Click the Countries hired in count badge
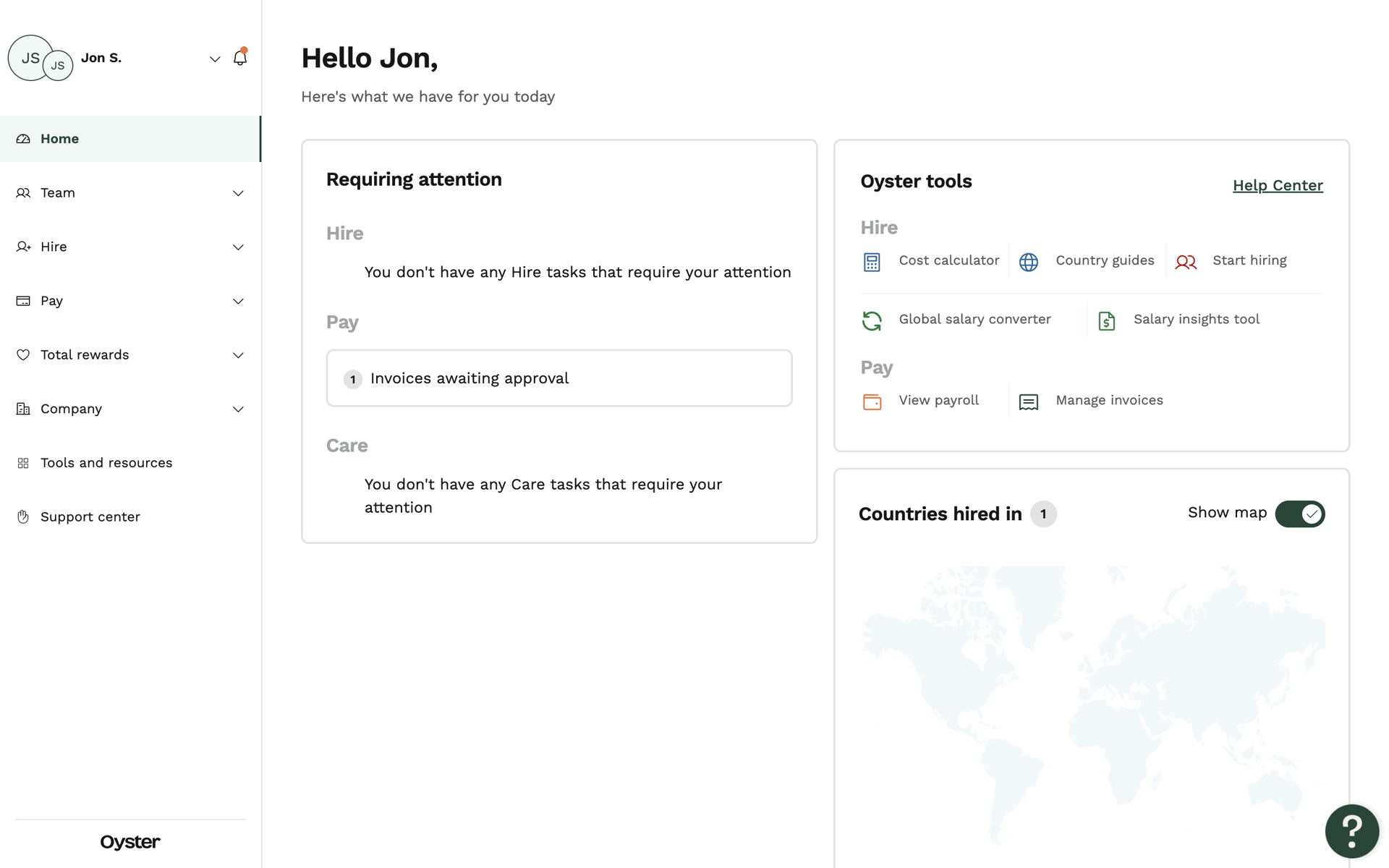The image size is (1389, 868). (1043, 514)
